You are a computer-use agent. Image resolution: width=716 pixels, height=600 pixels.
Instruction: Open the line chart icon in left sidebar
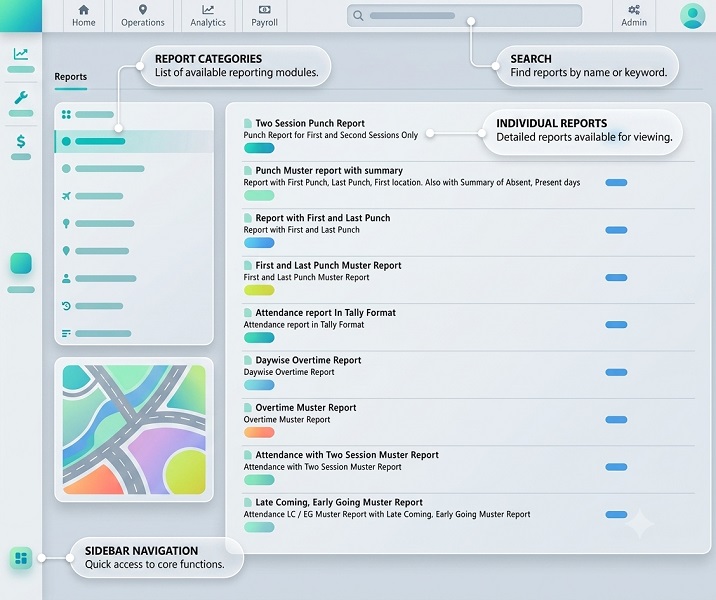(x=21, y=54)
